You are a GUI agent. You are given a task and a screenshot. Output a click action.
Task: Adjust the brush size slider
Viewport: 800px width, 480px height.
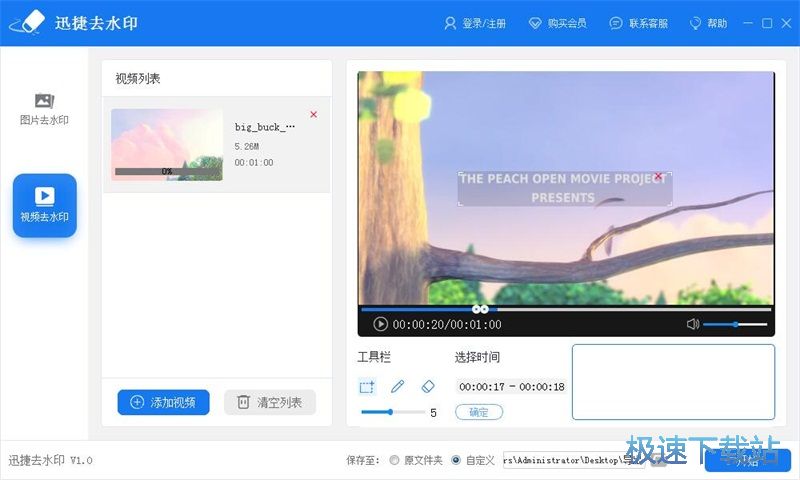click(393, 412)
